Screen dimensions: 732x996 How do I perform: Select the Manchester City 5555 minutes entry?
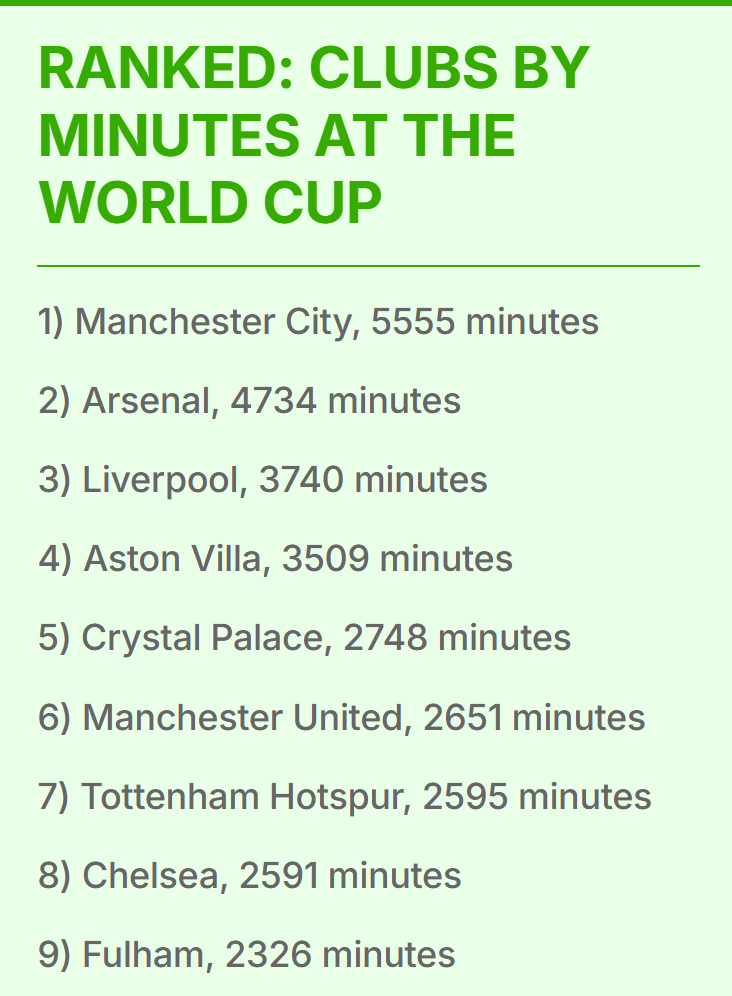pyautogui.click(x=318, y=321)
